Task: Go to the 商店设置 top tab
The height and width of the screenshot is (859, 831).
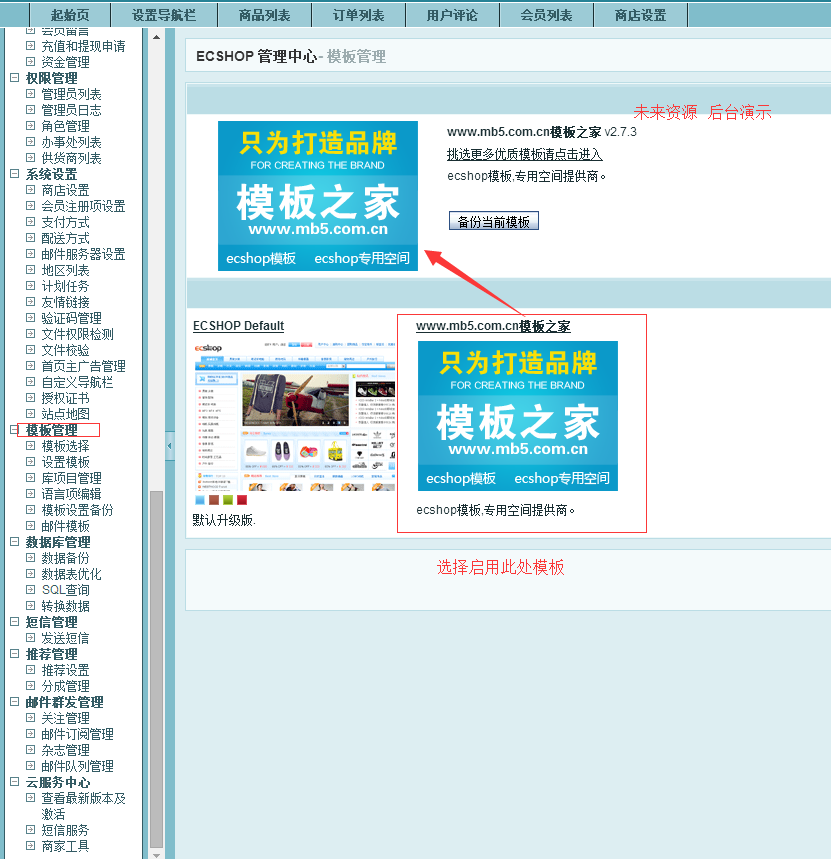Action: [x=640, y=15]
